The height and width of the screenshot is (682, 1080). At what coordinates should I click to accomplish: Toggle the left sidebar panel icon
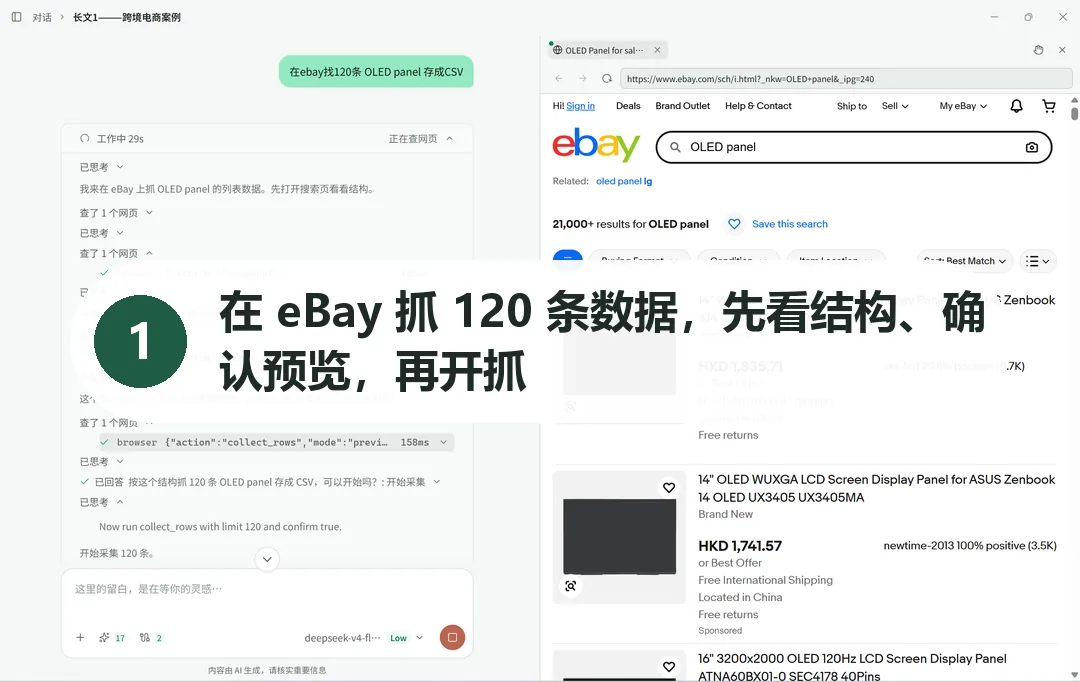pyautogui.click(x=17, y=17)
